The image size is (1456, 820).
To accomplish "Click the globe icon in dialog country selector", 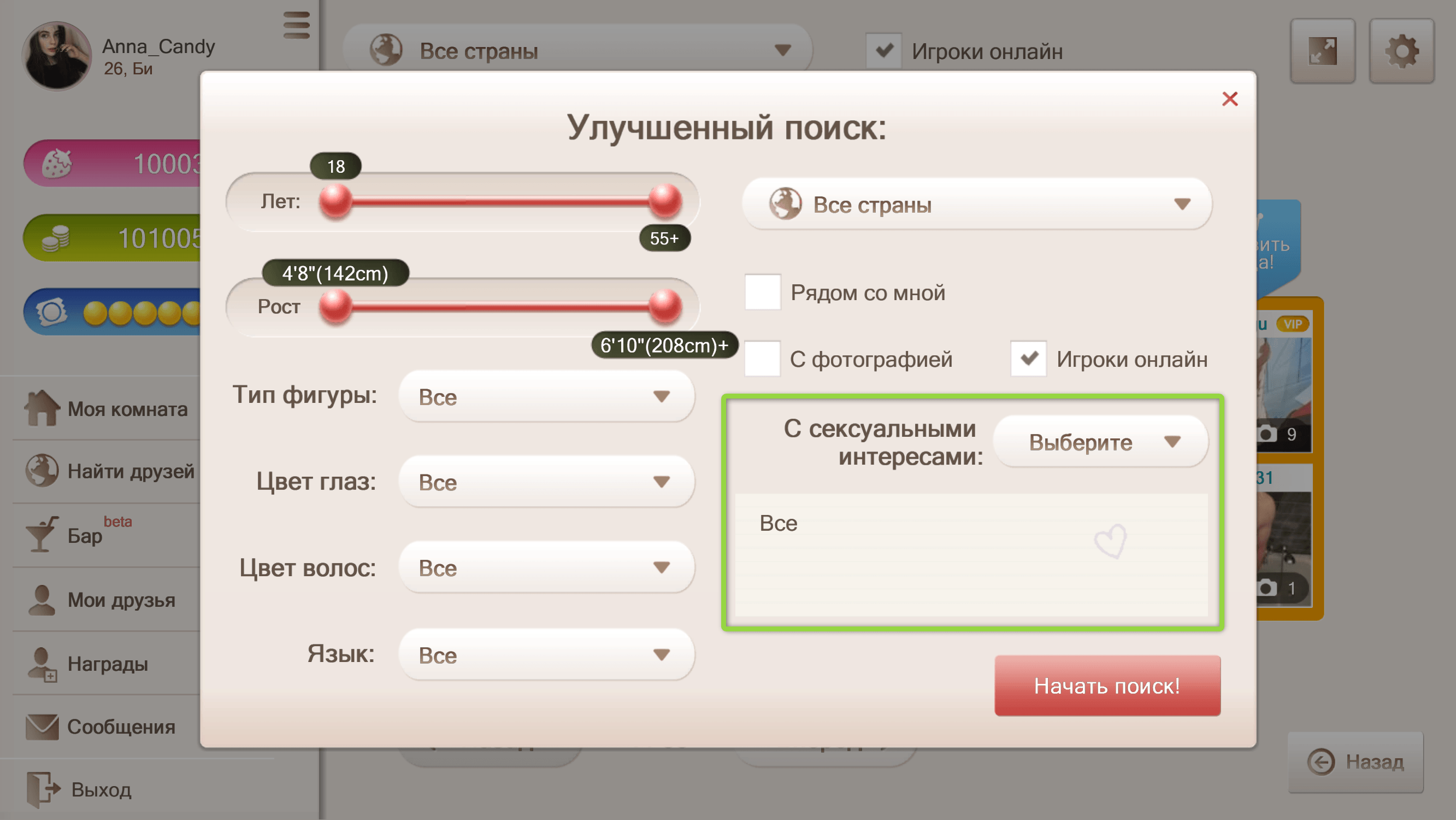I will click(785, 204).
